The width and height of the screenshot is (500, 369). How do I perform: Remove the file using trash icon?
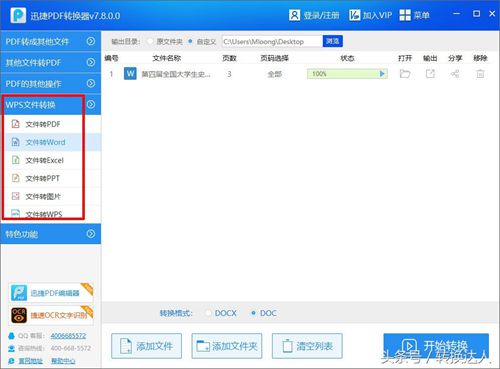[x=480, y=74]
